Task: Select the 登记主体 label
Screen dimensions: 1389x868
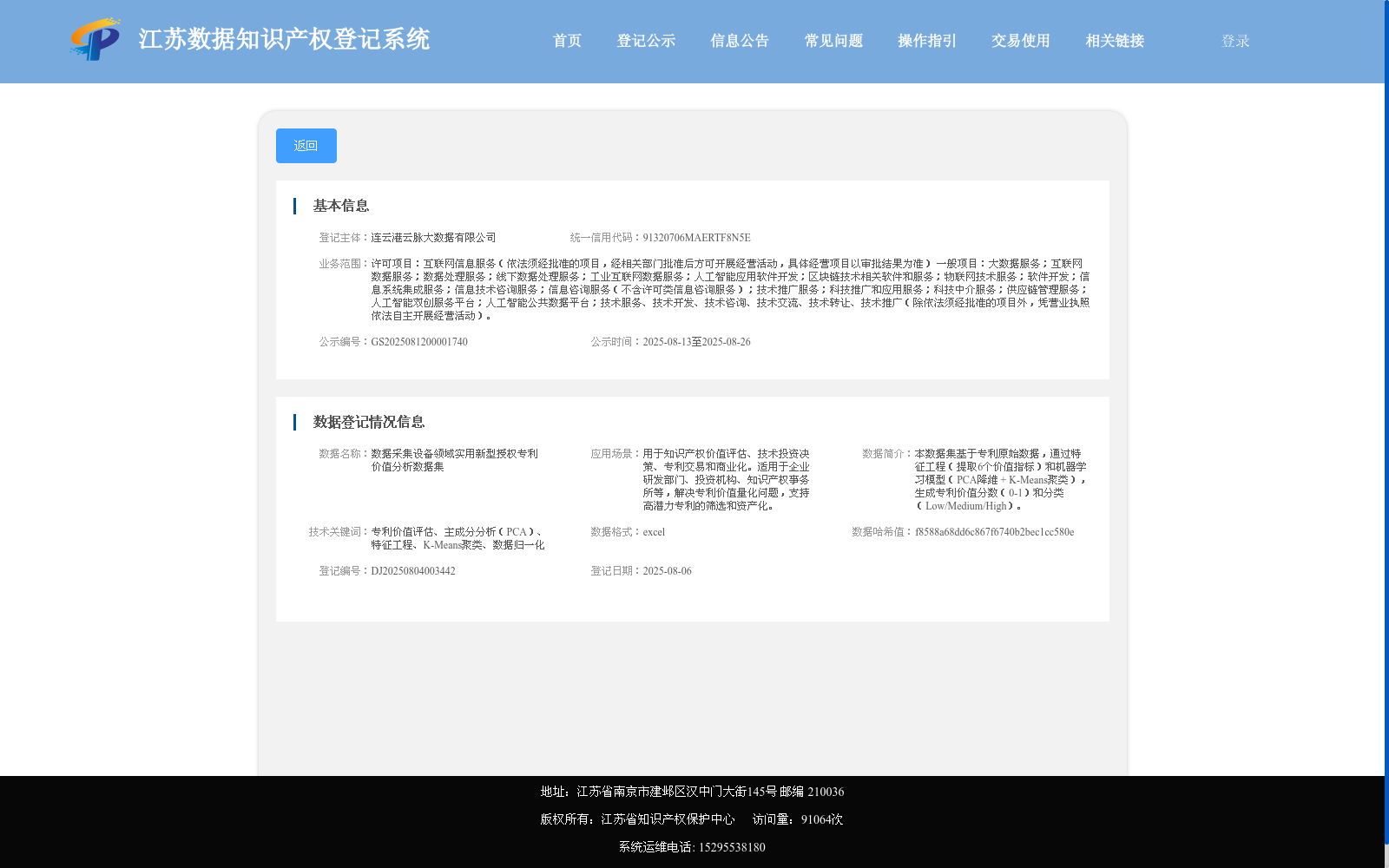Action: point(342,238)
